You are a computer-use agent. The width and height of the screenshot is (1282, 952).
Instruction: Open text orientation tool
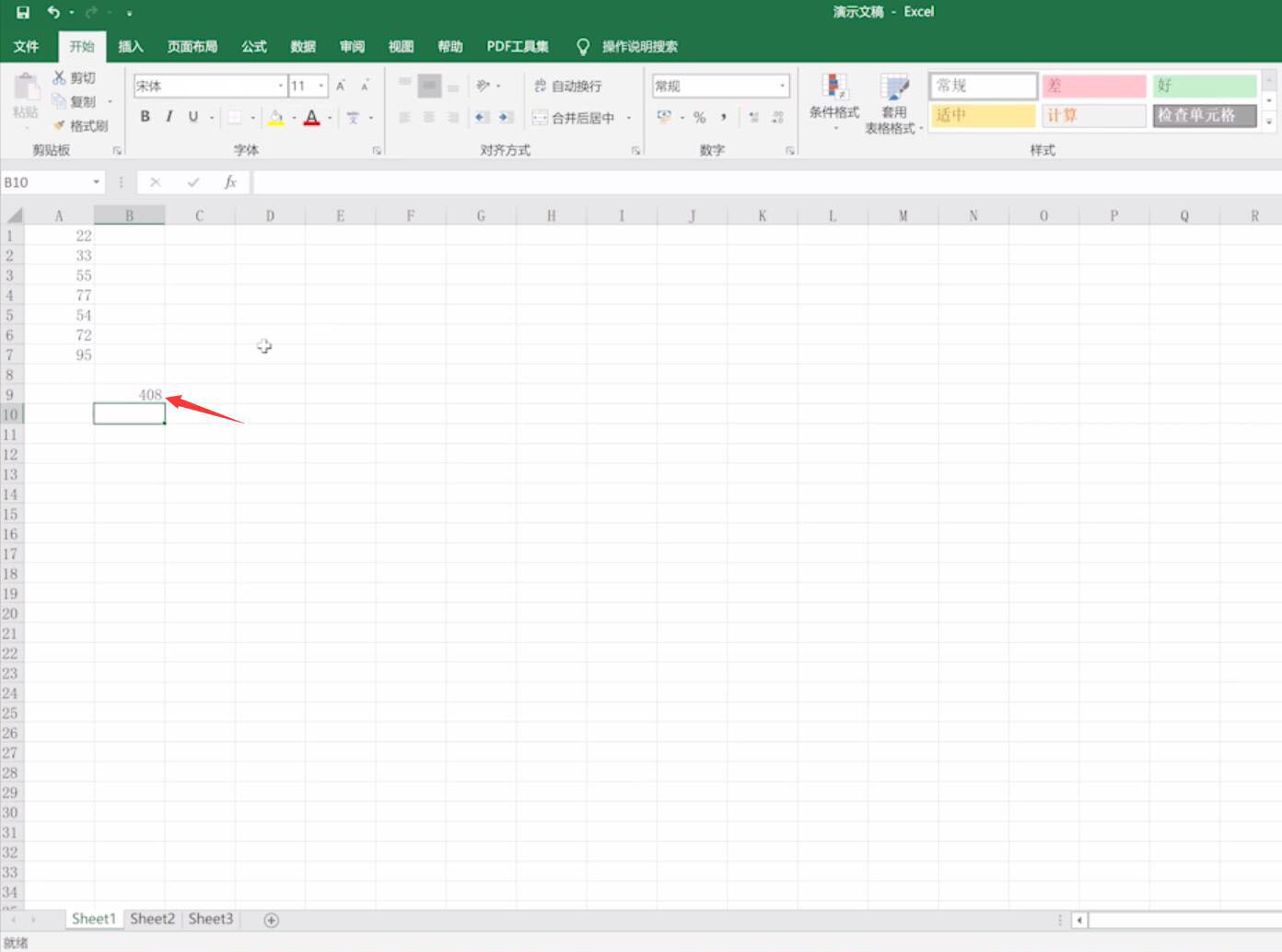(x=483, y=86)
